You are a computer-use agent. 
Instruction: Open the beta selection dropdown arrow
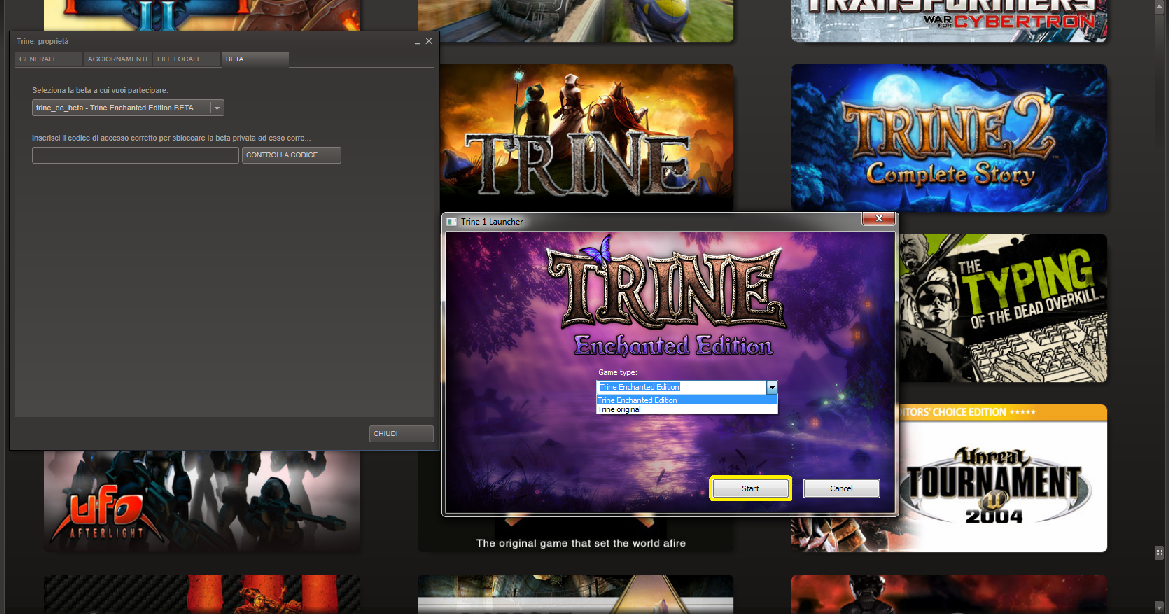pyautogui.click(x=217, y=108)
